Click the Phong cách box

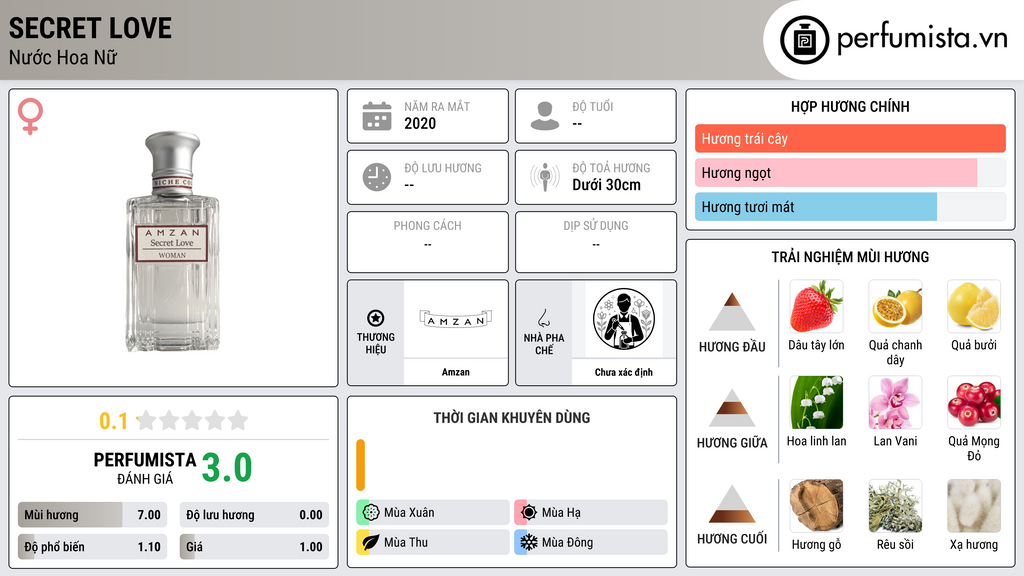(428, 242)
